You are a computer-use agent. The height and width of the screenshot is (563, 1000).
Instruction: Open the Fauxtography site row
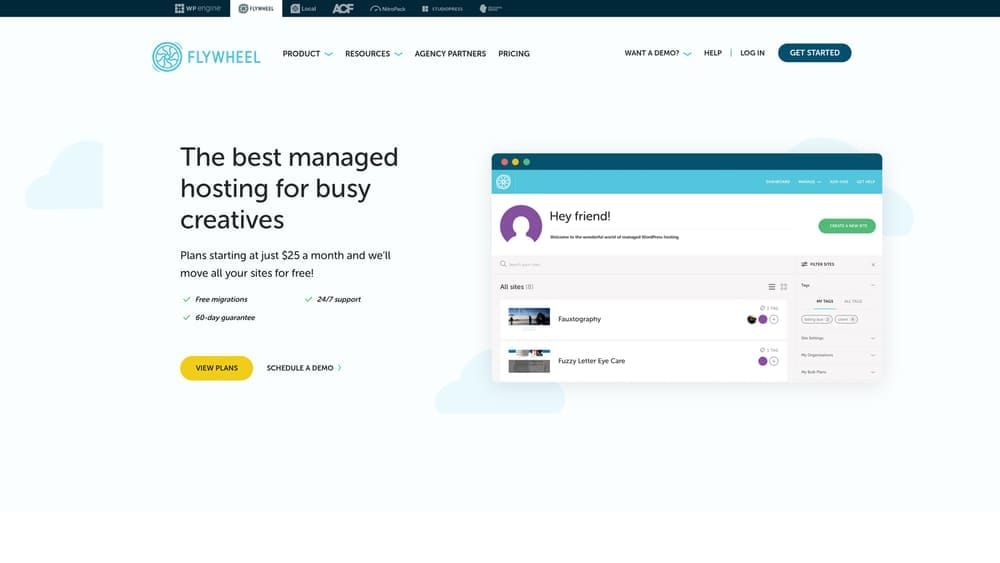pos(643,319)
